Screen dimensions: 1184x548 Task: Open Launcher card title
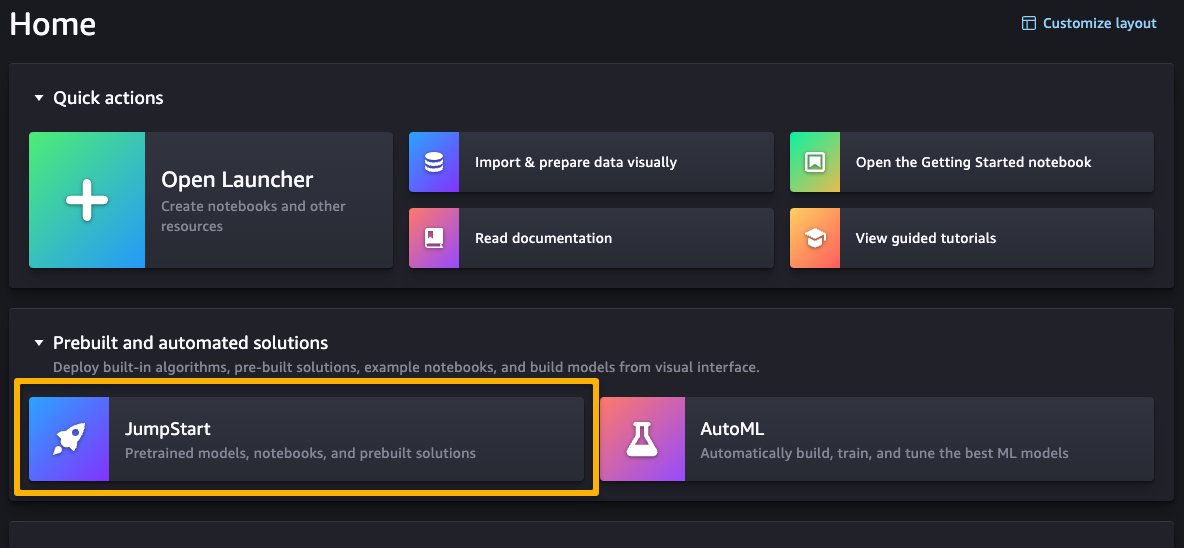click(237, 180)
